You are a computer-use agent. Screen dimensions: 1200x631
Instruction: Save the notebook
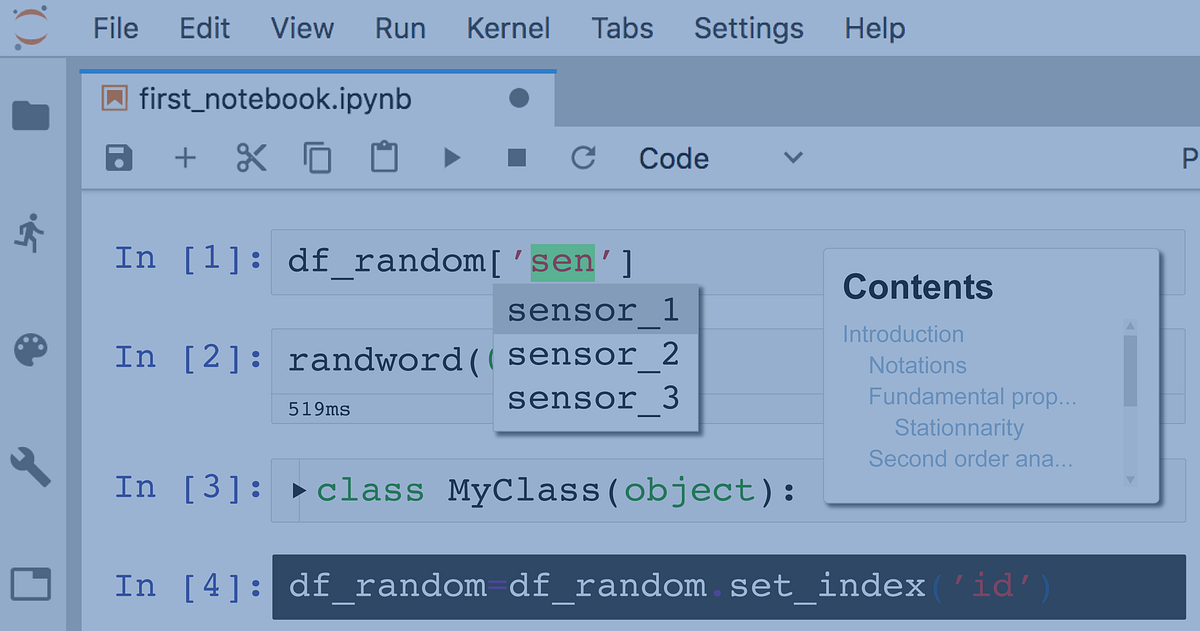(x=118, y=158)
